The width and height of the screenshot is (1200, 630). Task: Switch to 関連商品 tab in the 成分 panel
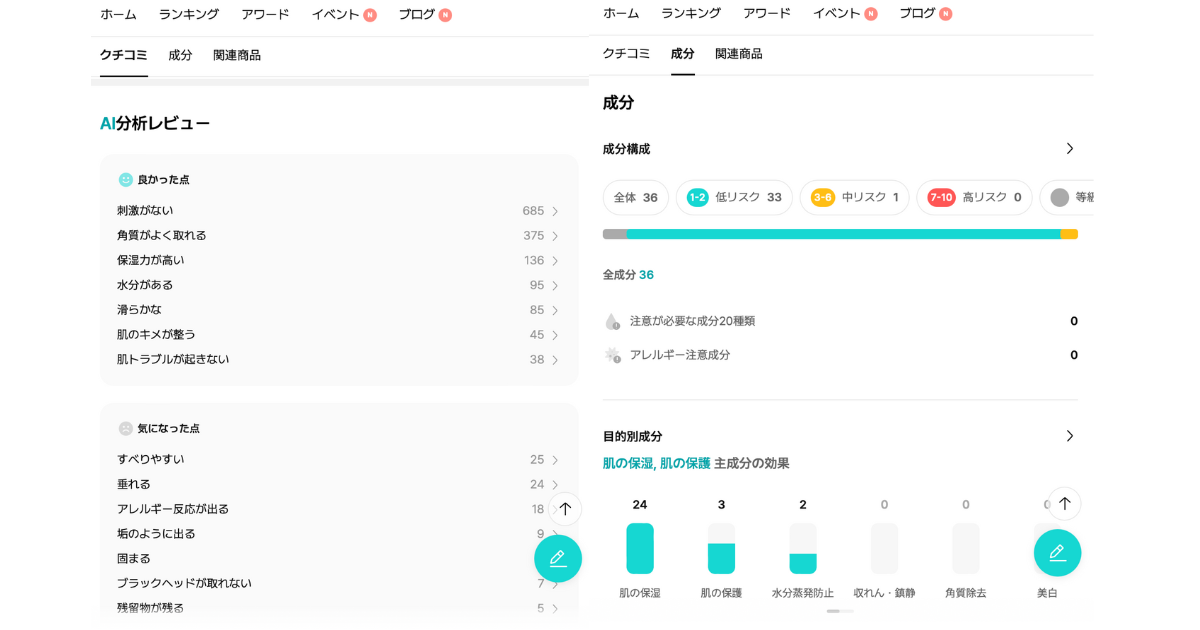738,54
